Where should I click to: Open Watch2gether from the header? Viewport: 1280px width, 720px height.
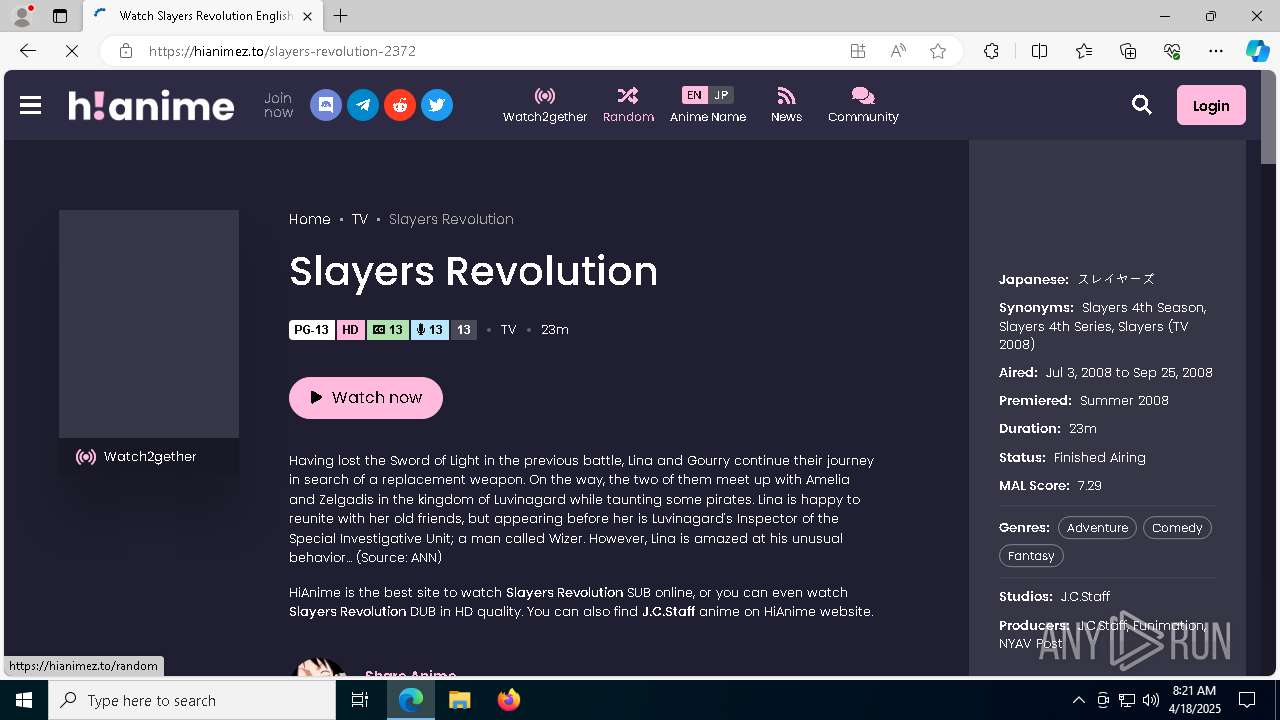coord(545,105)
